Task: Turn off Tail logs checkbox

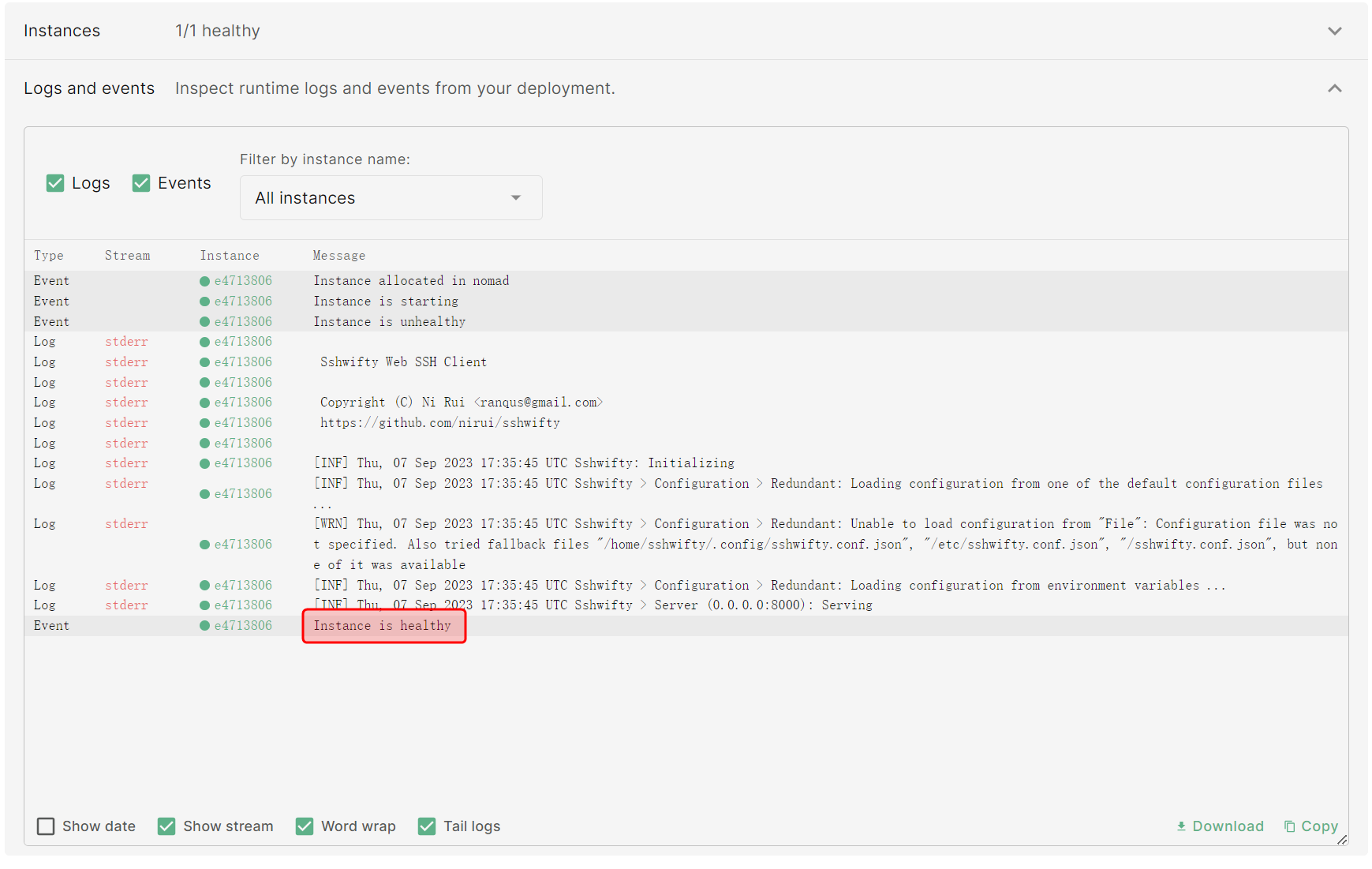Action: pyautogui.click(x=427, y=826)
